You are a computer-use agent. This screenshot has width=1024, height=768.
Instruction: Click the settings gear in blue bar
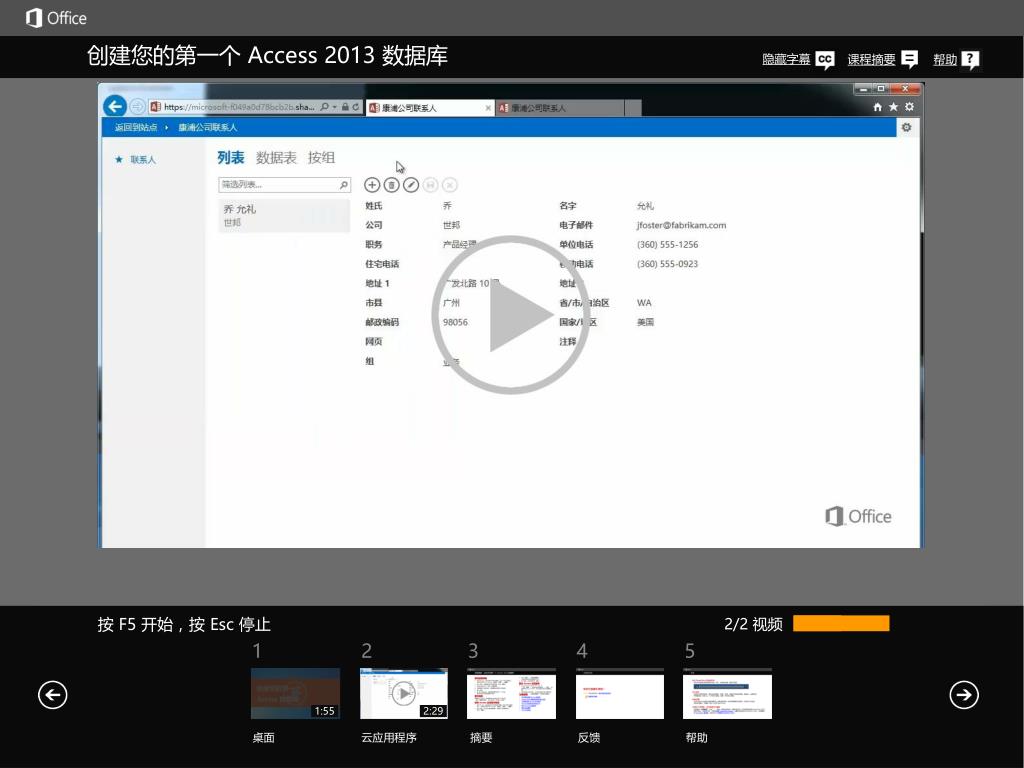[906, 127]
